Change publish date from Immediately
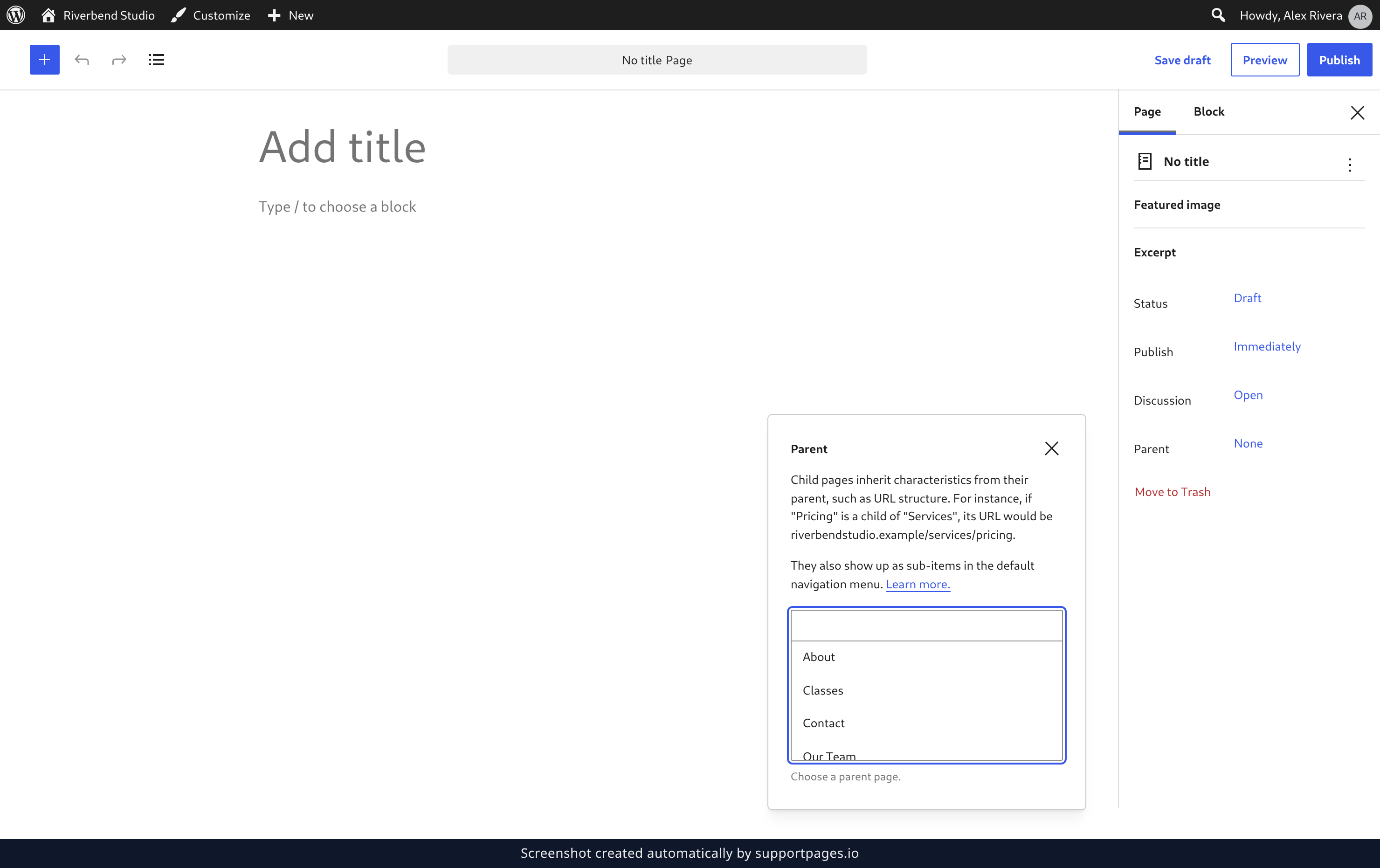1380x868 pixels. pyautogui.click(x=1267, y=346)
